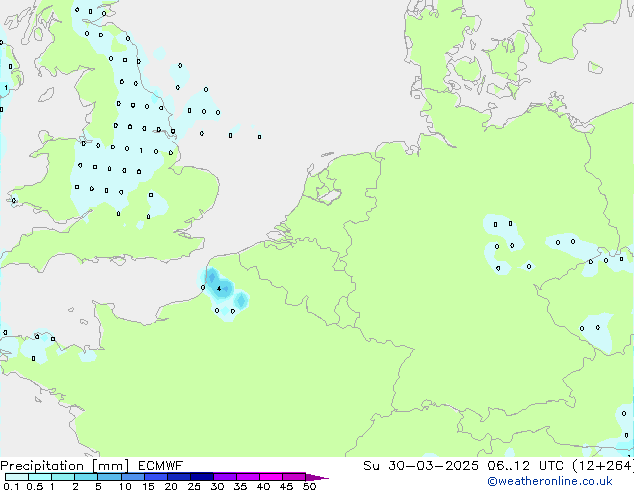This screenshot has height=490, width=634.
Task: Select legend swatch between 10 and 15
Action: (x=135, y=478)
